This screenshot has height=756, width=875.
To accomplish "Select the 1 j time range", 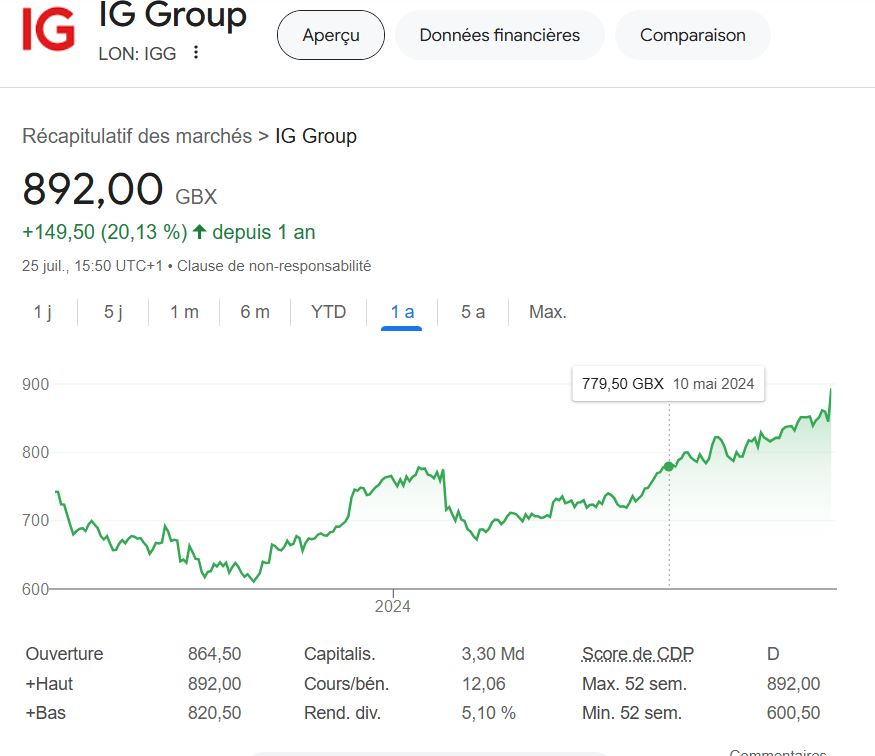I will (x=42, y=312).
